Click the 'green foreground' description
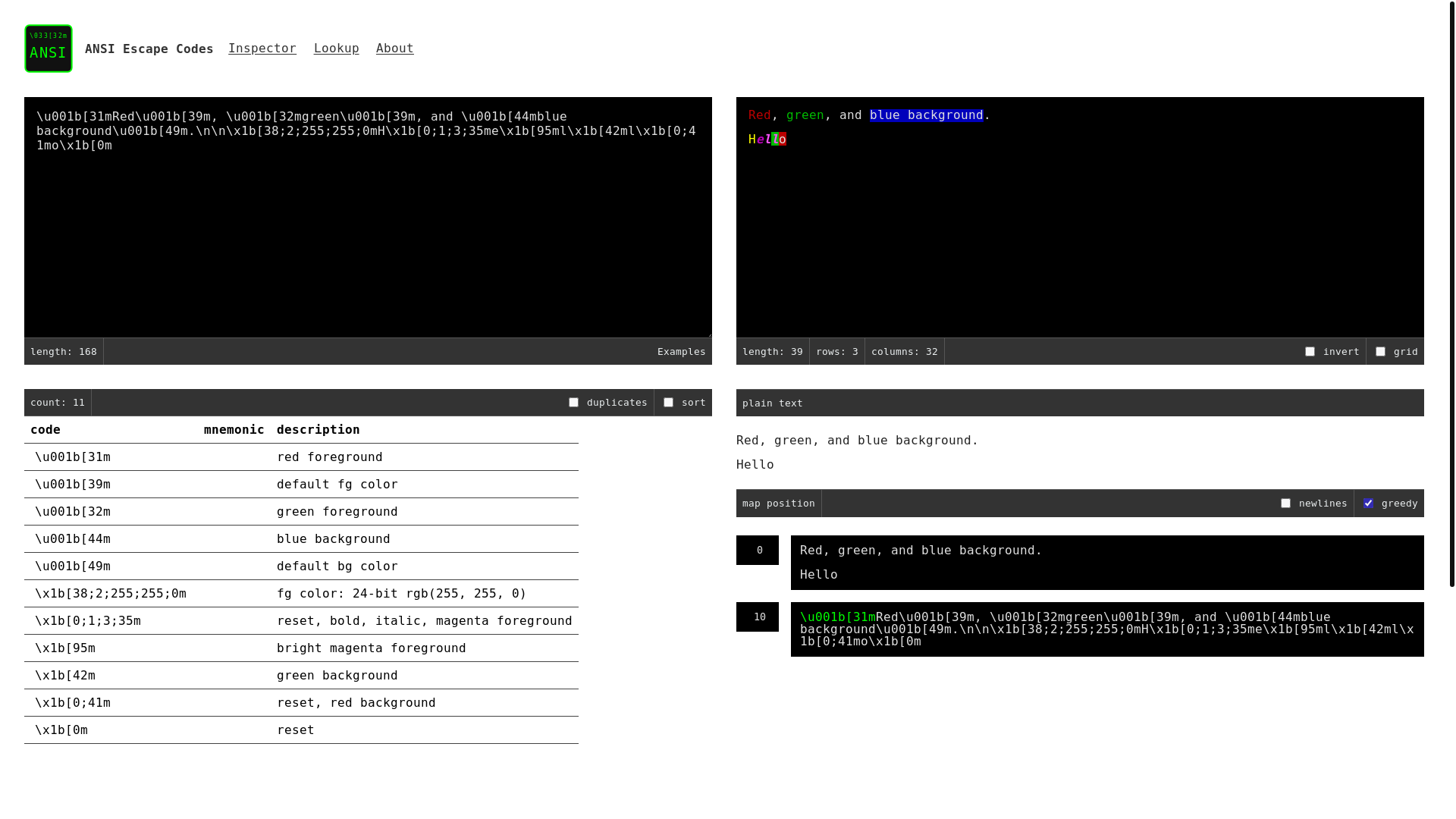 337,512
